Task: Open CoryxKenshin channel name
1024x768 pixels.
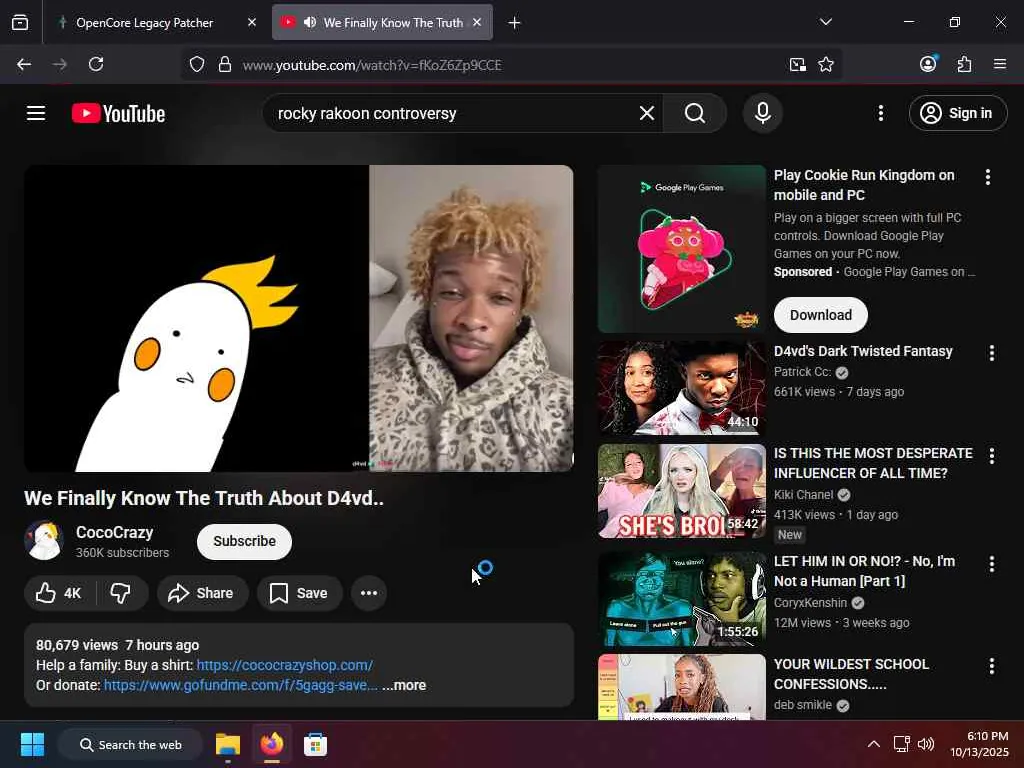Action: click(x=810, y=602)
